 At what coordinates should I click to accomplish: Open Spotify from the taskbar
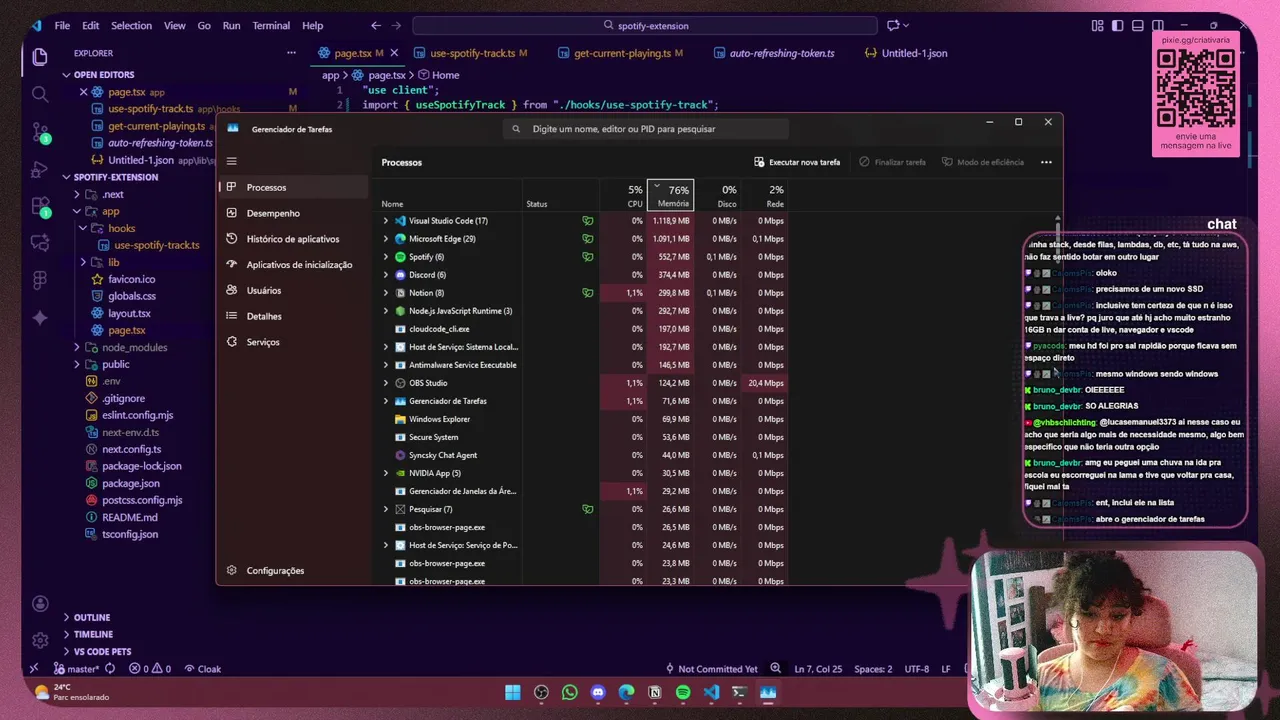683,692
